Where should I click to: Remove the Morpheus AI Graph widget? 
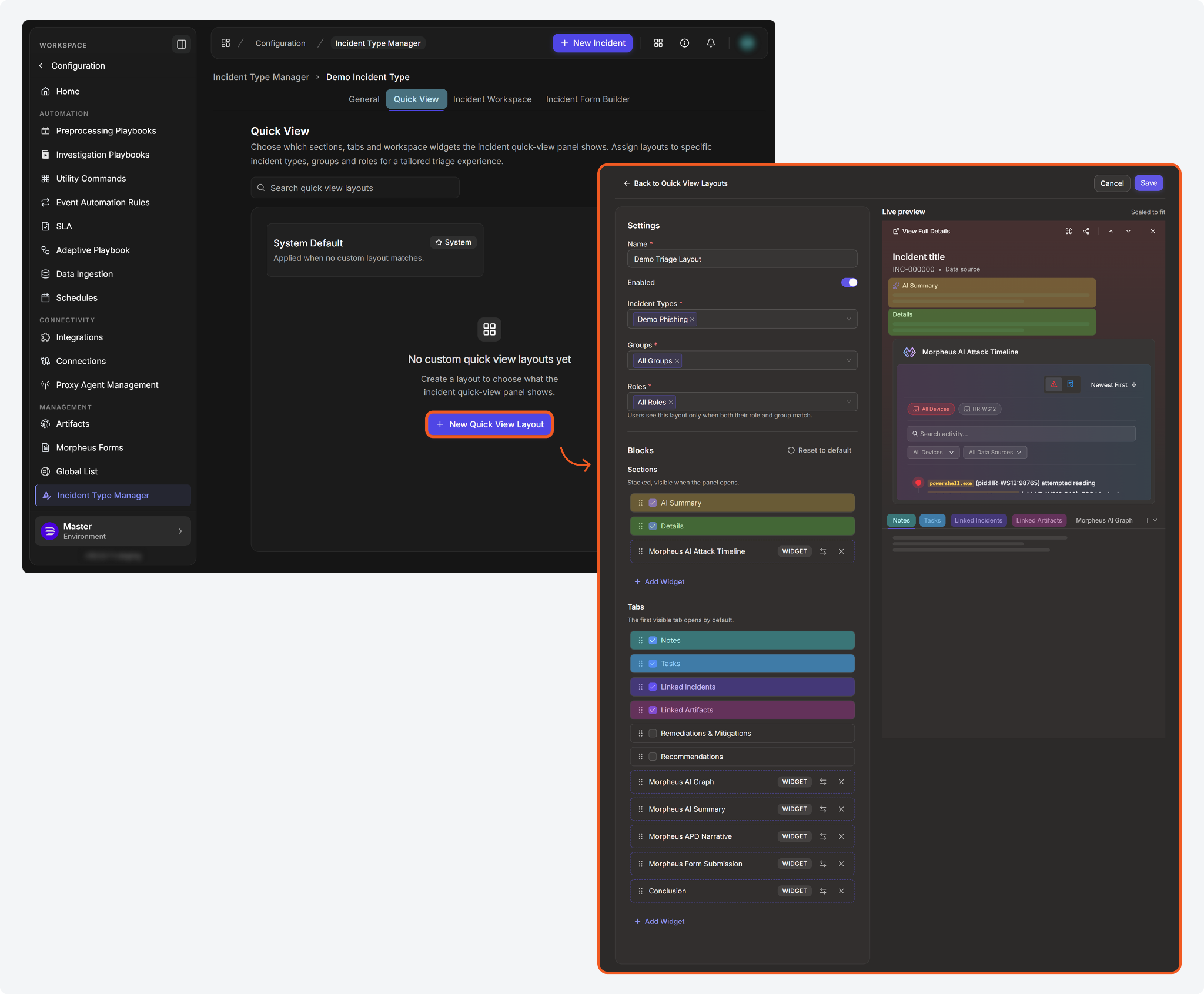point(841,782)
